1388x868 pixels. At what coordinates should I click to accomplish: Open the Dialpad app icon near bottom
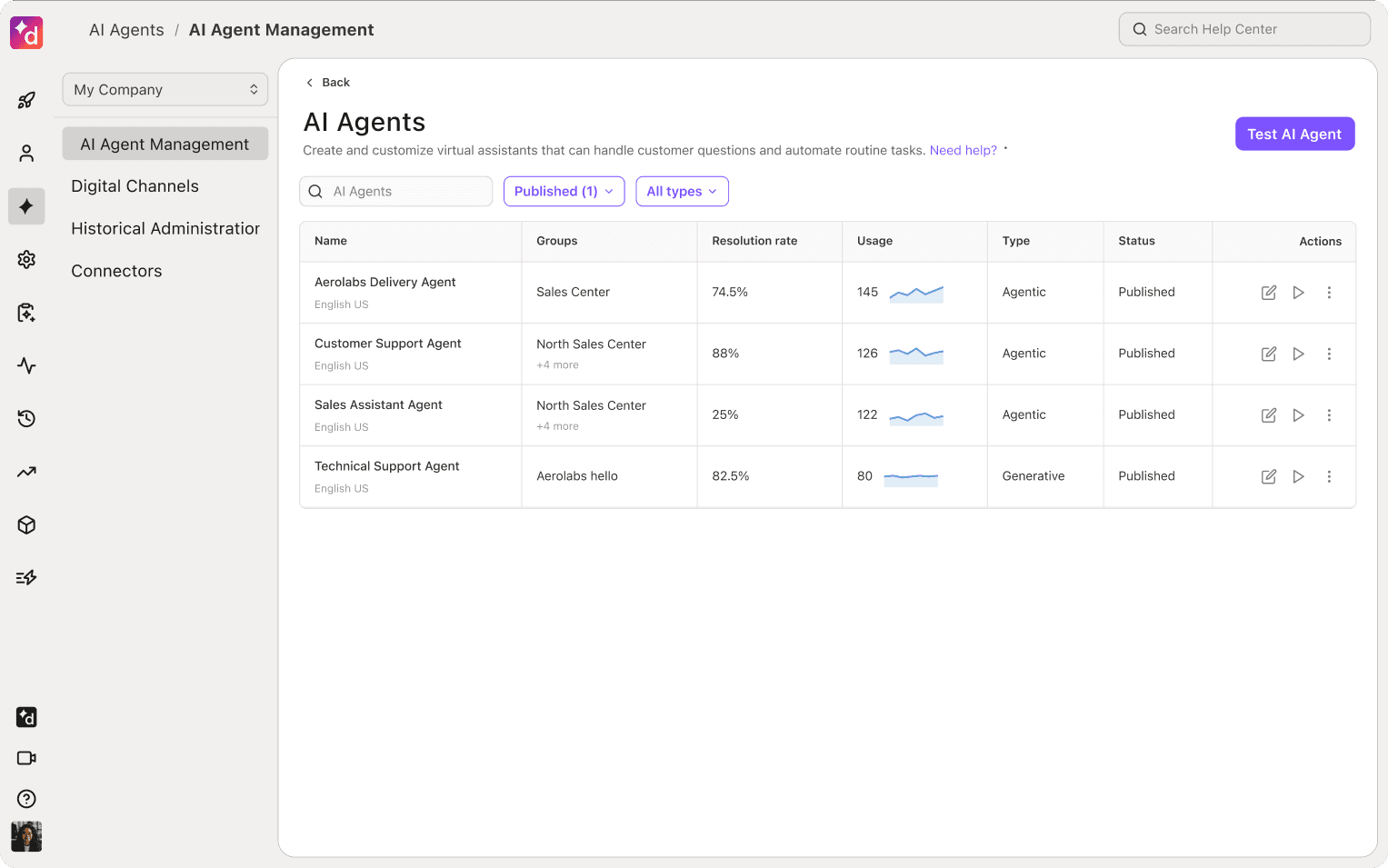tap(26, 717)
